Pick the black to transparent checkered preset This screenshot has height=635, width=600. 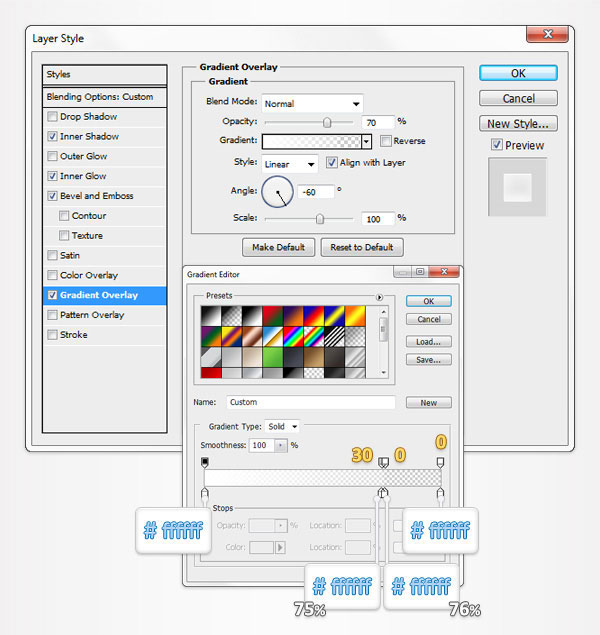coord(232,316)
